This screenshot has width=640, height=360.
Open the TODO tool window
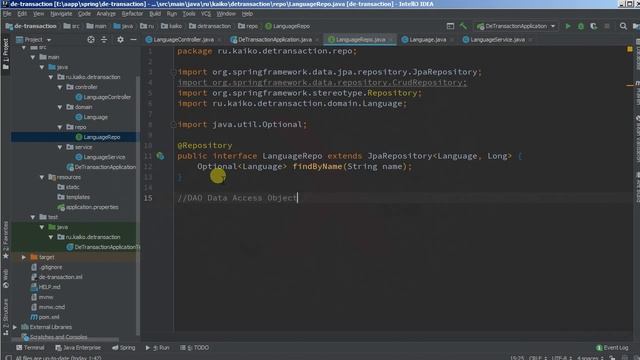pyautogui.click(x=195, y=348)
